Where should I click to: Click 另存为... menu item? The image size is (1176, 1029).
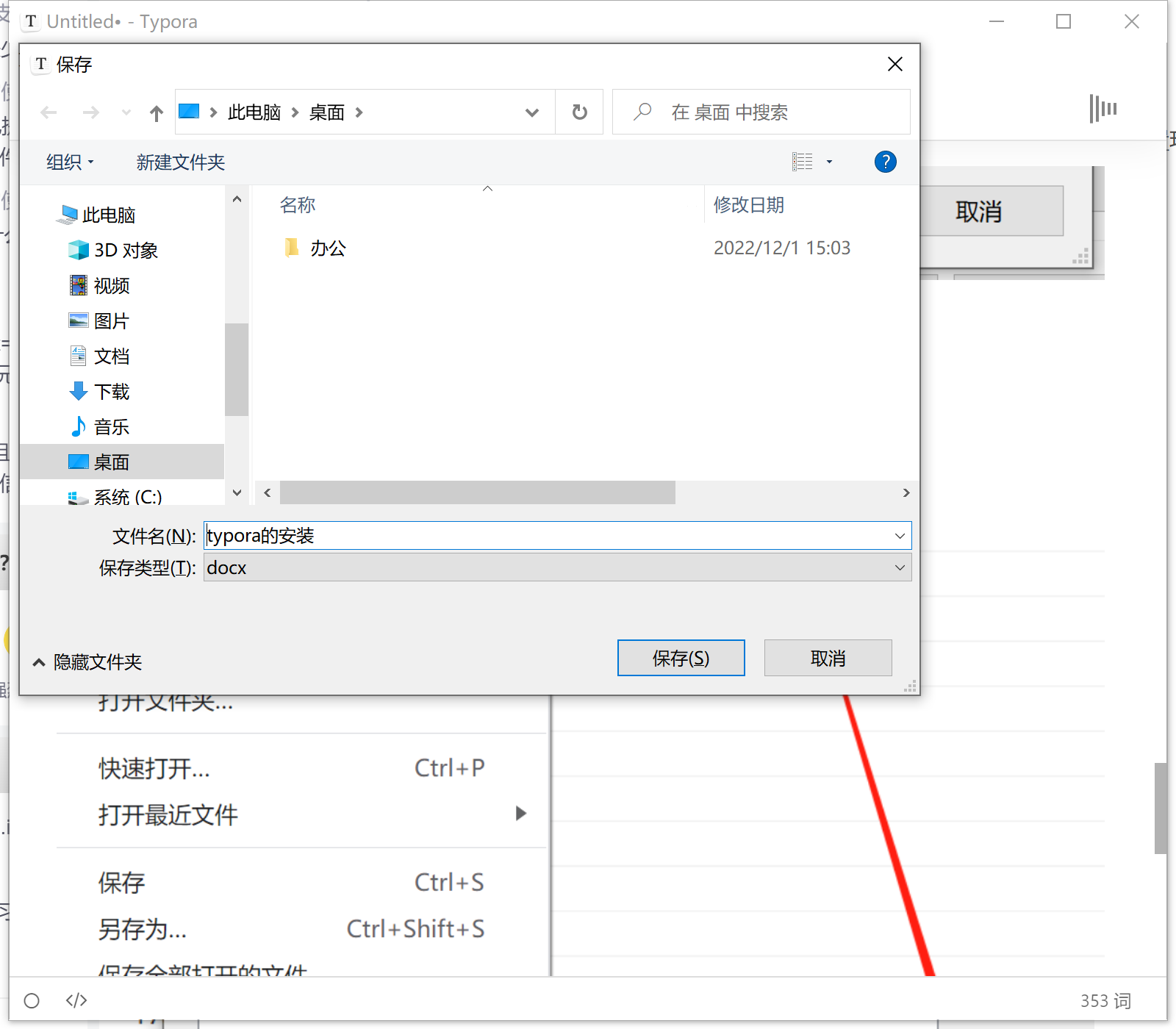(293, 929)
